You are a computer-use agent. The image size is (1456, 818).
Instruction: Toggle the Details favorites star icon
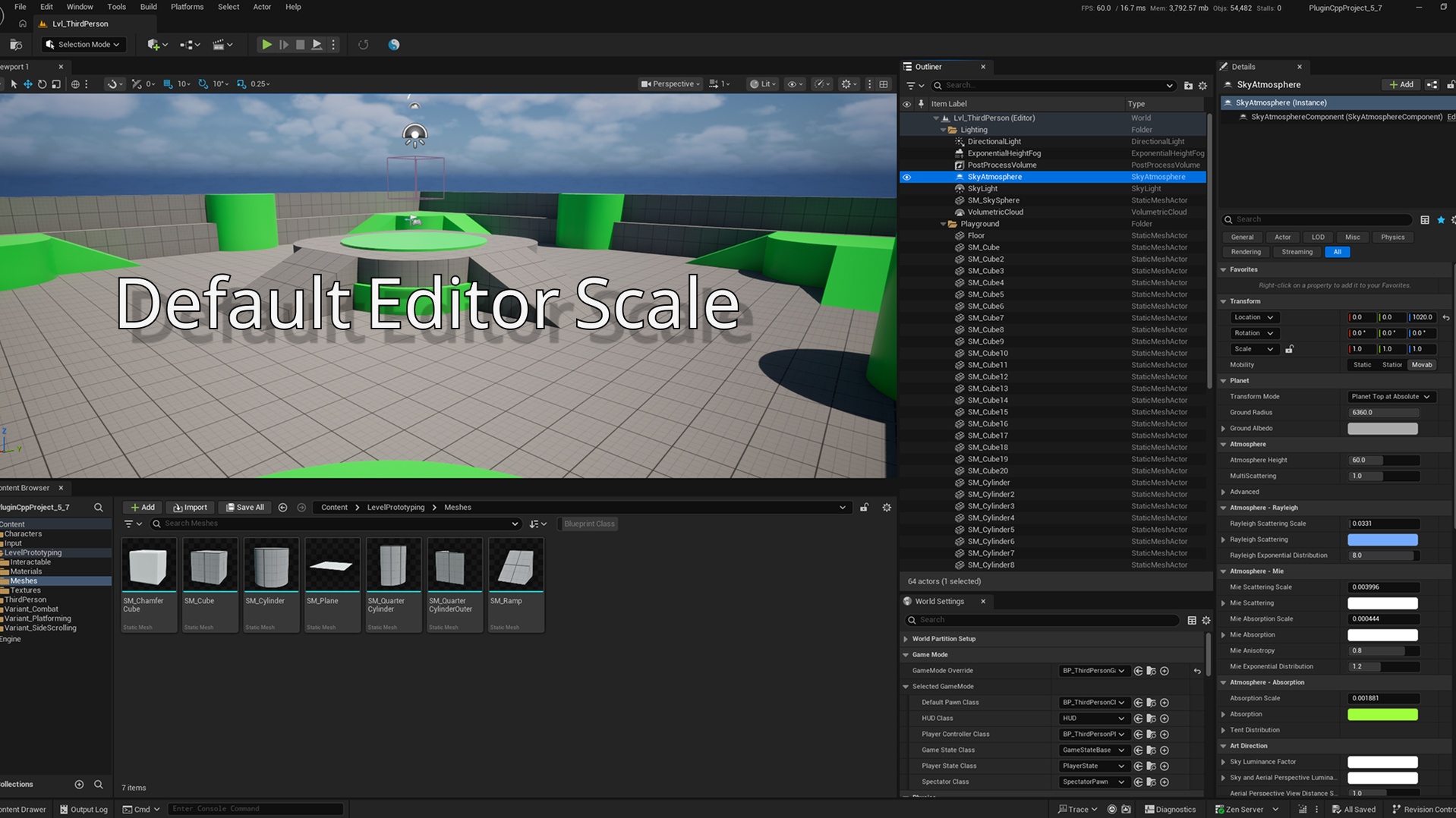point(1441,220)
